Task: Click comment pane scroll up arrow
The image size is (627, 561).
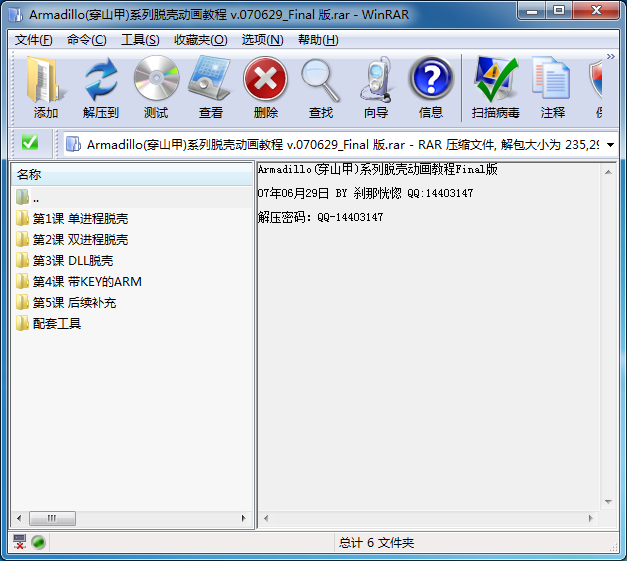Action: pyautogui.click(x=608, y=172)
